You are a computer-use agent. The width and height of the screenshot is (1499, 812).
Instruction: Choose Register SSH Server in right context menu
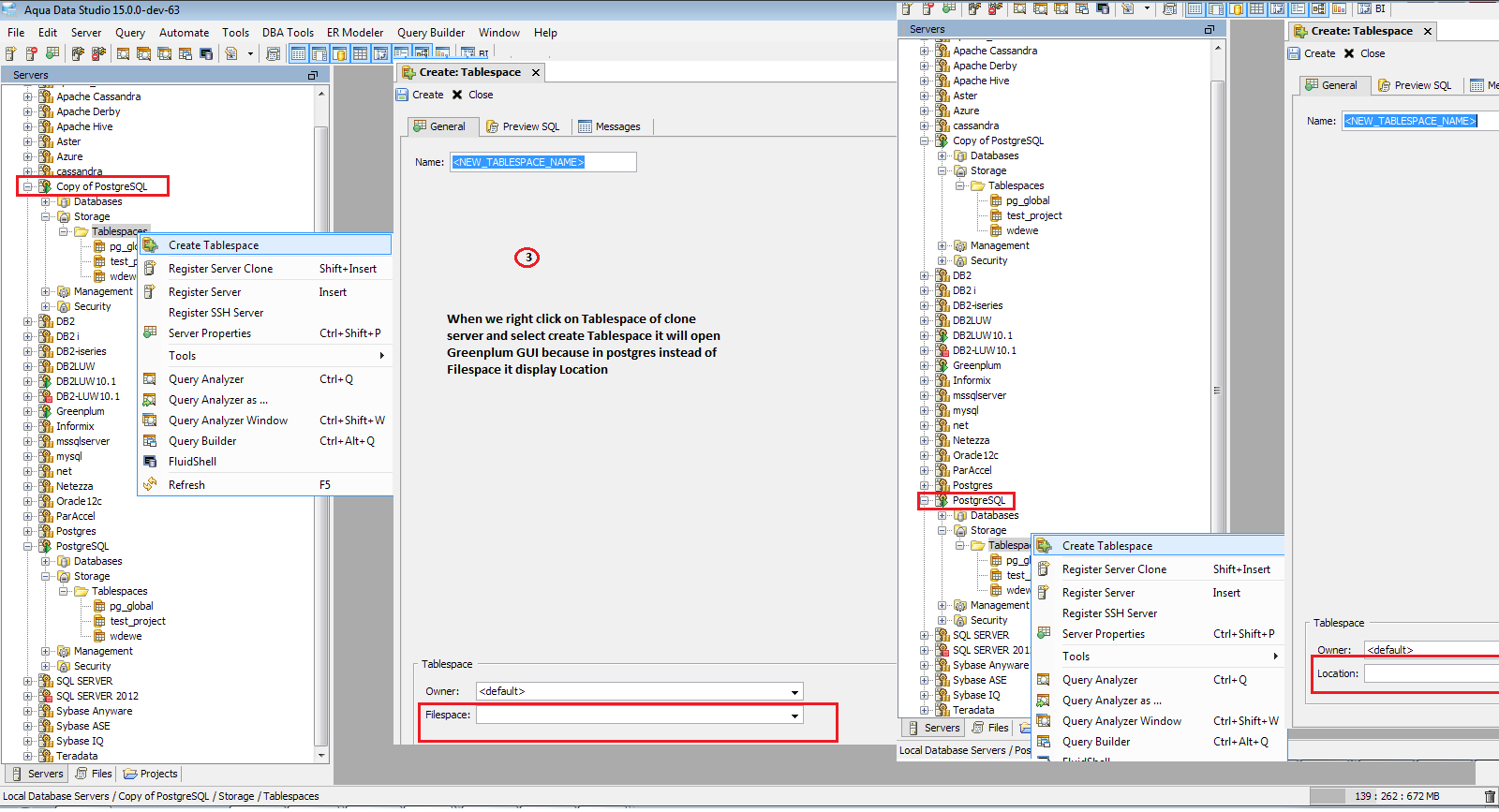[1159, 613]
